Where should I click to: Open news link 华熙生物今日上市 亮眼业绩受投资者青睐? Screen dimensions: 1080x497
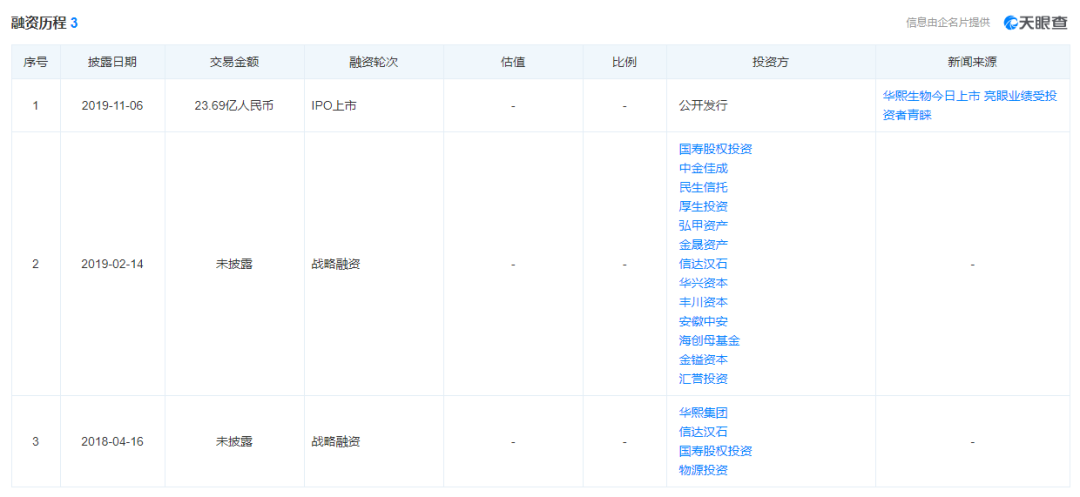970,106
